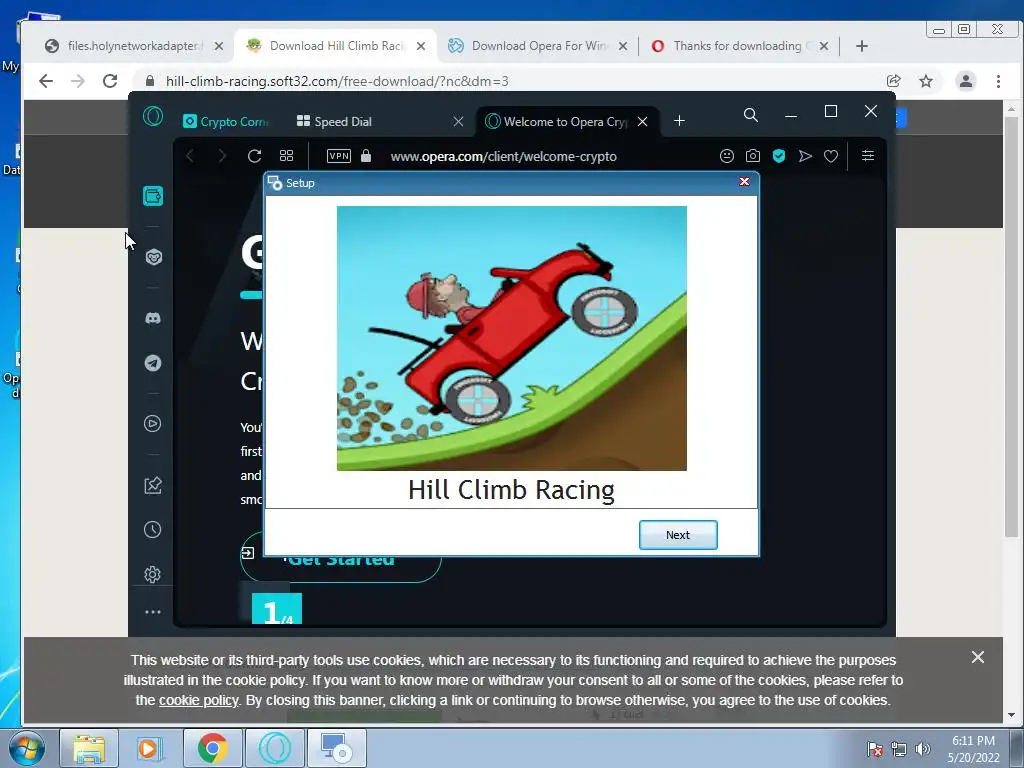This screenshot has height=768, width=1024.
Task: Click the three-dots sidebar setup icon
Action: point(153,612)
